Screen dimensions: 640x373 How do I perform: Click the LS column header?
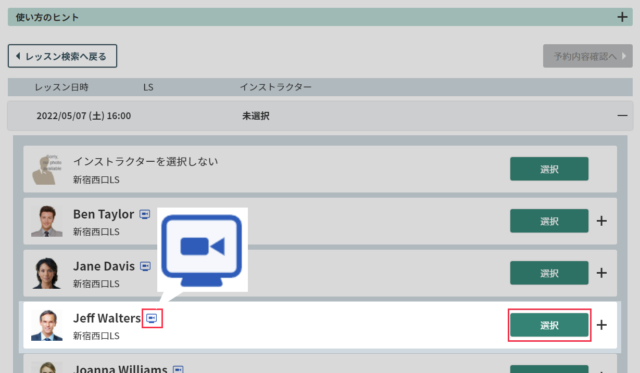coord(148,87)
